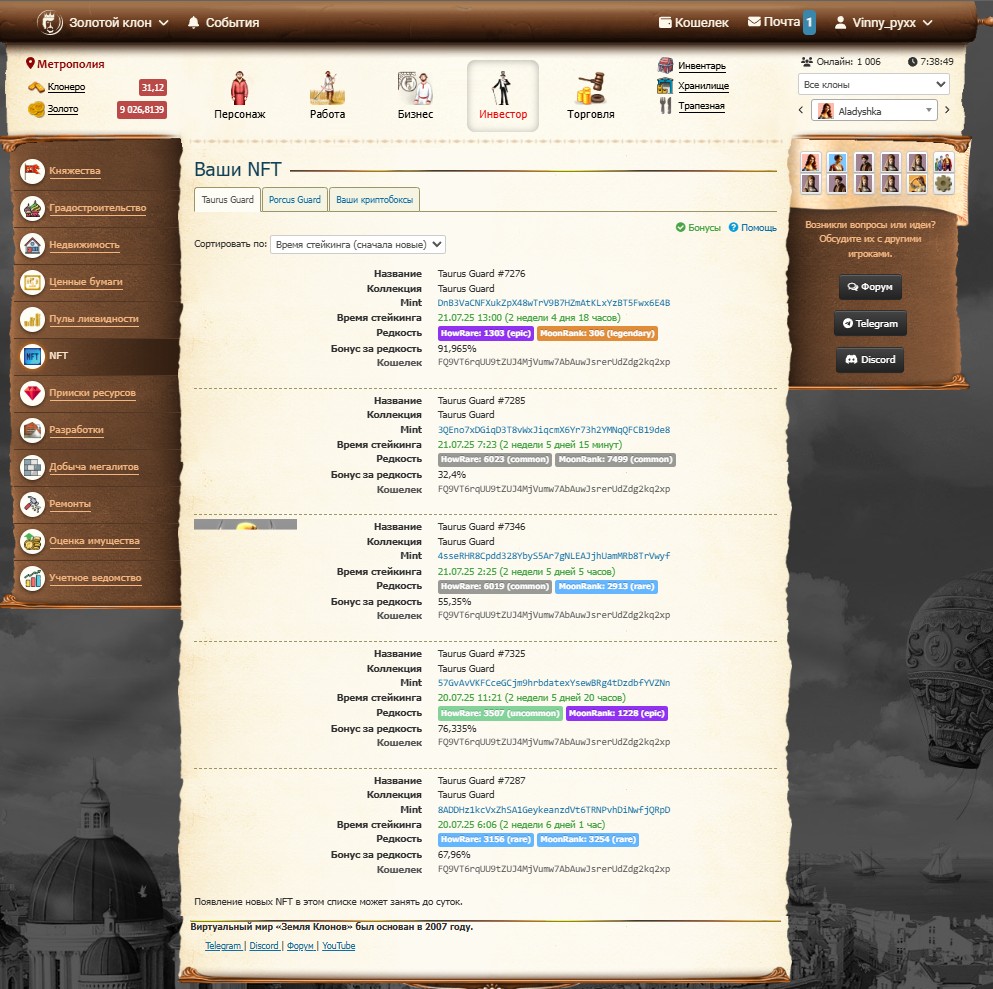Open the Работа section icon
Image resolution: width=993 pixels, height=989 pixels.
click(x=327, y=89)
